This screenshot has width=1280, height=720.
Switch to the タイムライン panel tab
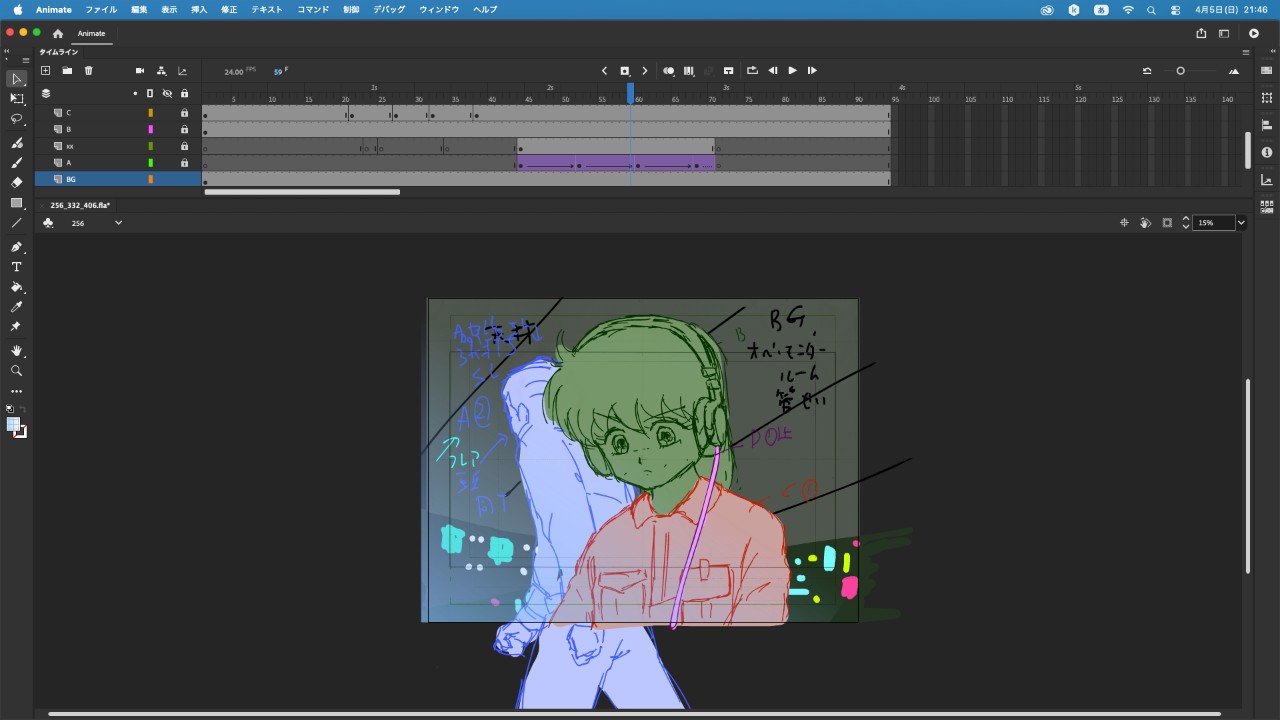[58, 52]
